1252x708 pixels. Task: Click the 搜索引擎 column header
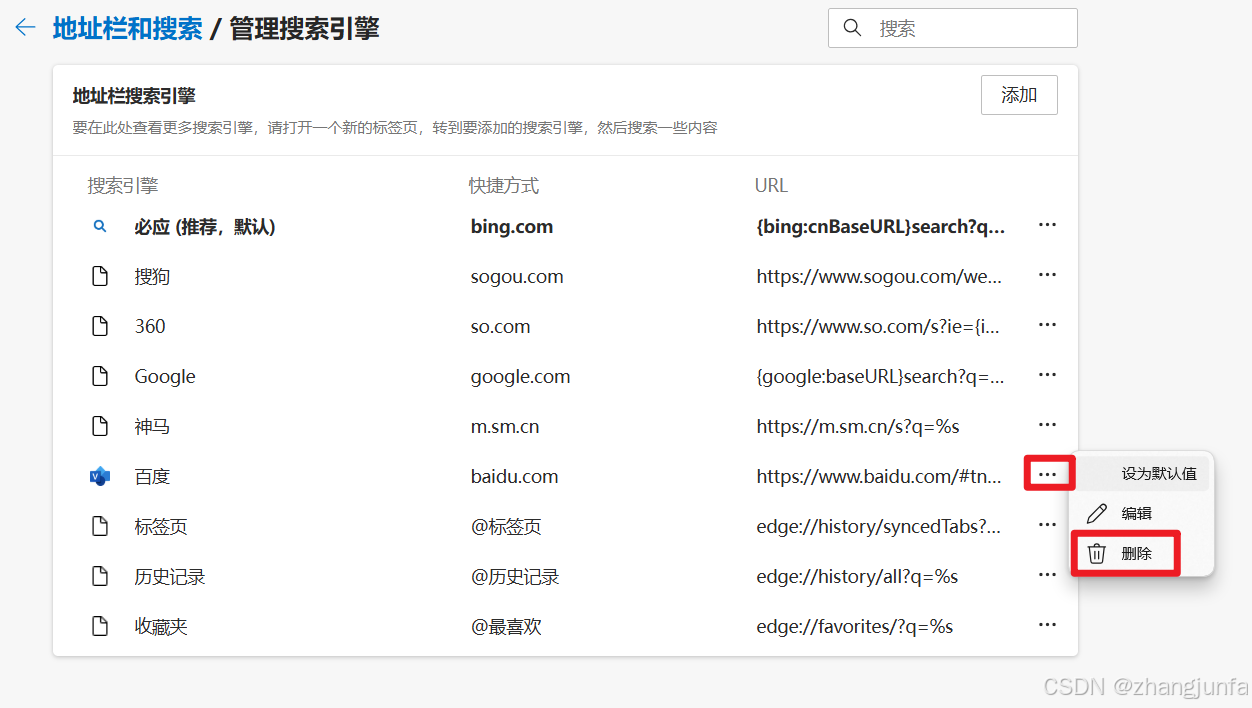(123, 186)
